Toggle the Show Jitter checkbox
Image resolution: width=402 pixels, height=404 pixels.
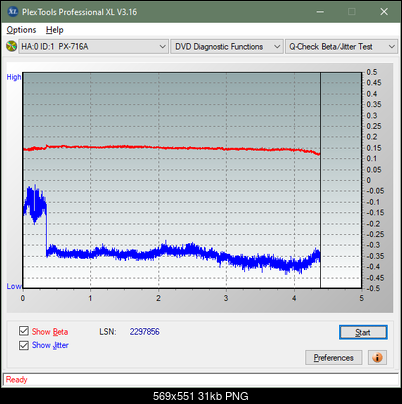(x=24, y=345)
